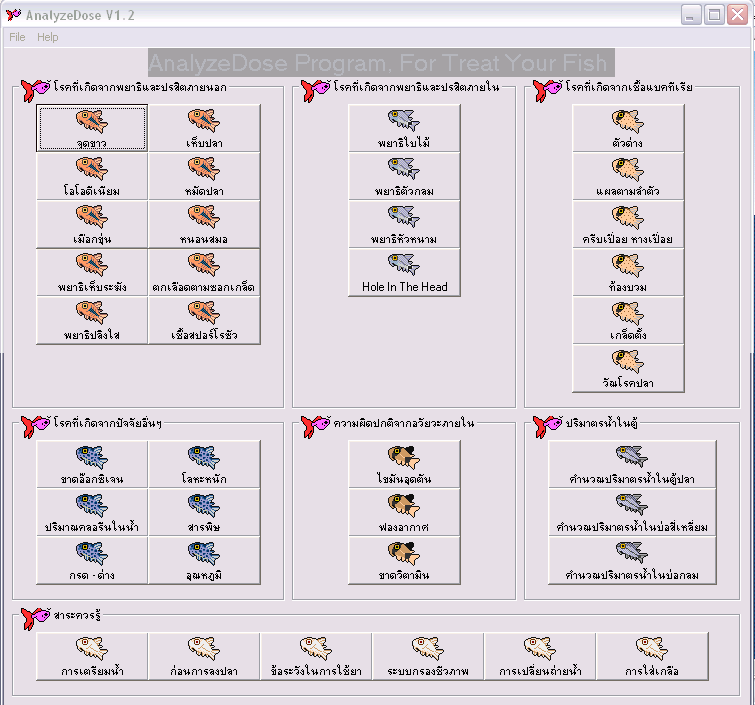Open the ไขมันอุดตัน button

click(x=404, y=464)
